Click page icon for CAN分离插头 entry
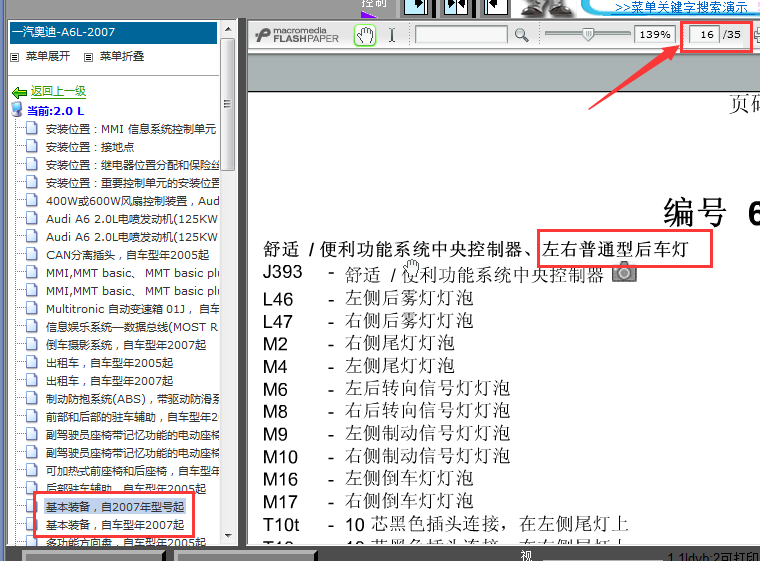This screenshot has height=561, width=760. point(32,254)
